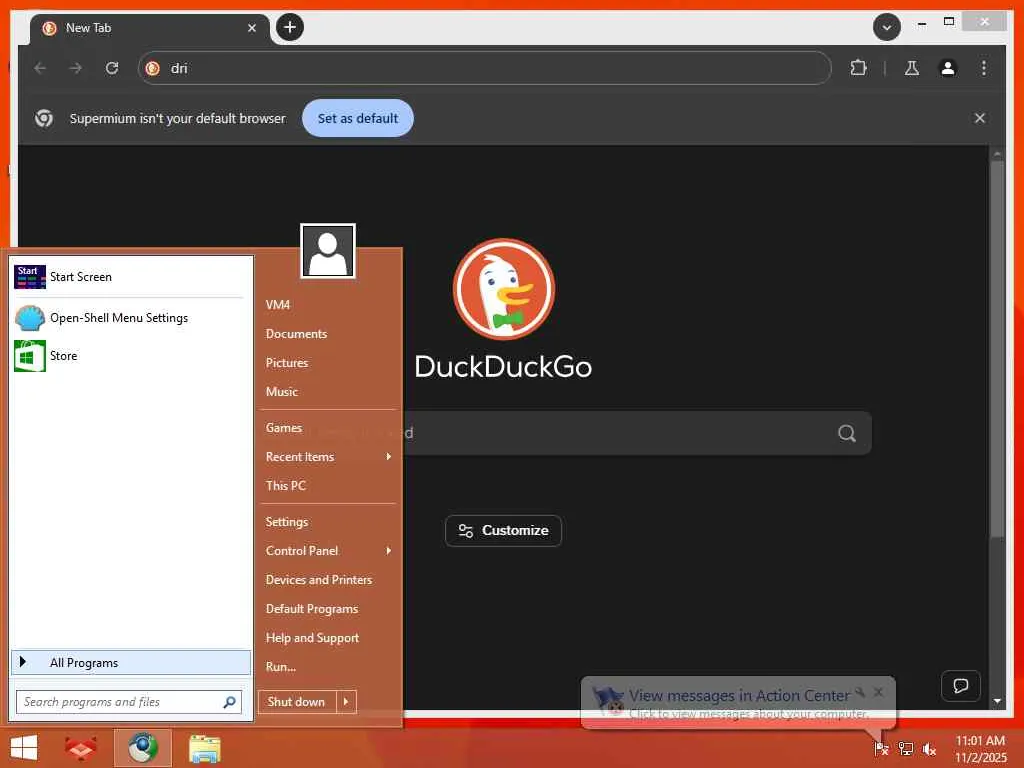
Task: Close the Action Center balloon
Action: (x=878, y=692)
